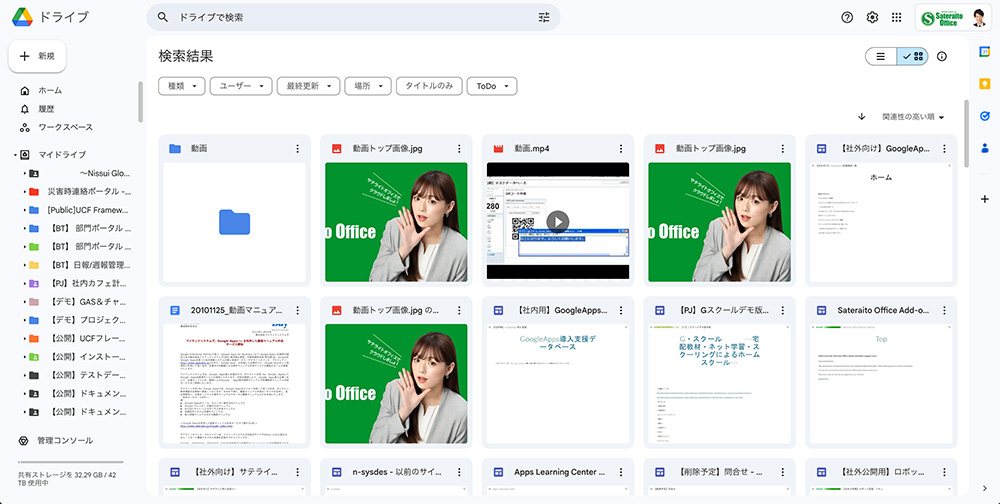This screenshot has height=504, width=1000.
Task: Open the help question mark icon
Action: pyautogui.click(x=847, y=17)
